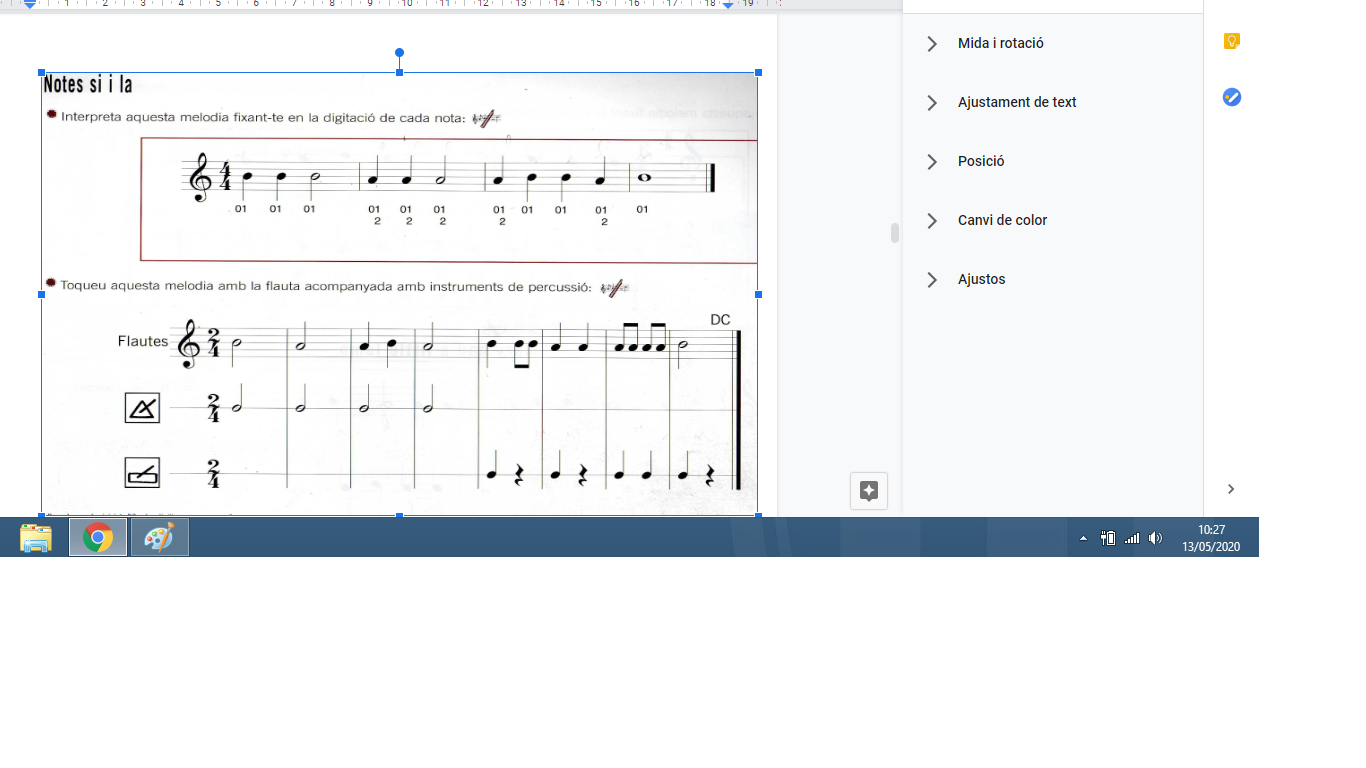
Task: Collapse the side panel using the chevron arrow
Action: 1231,489
